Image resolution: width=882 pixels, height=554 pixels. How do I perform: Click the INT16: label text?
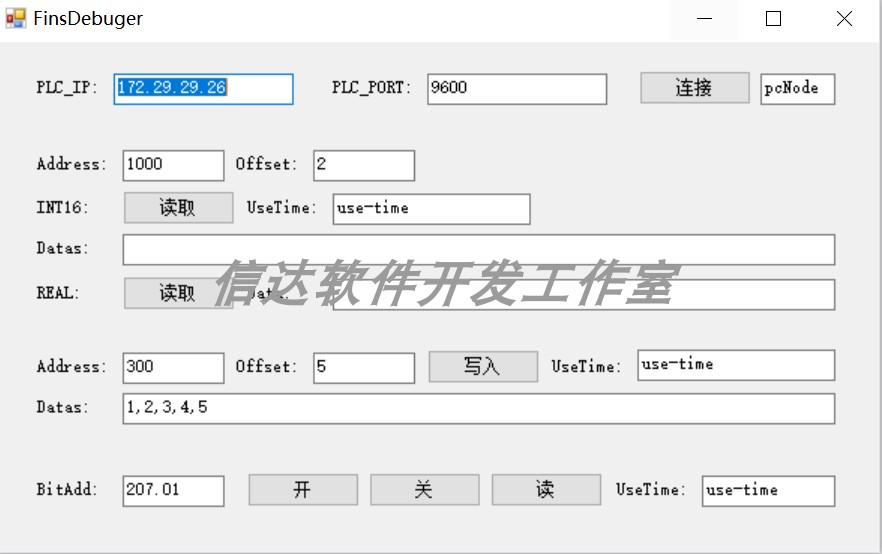coord(62,208)
